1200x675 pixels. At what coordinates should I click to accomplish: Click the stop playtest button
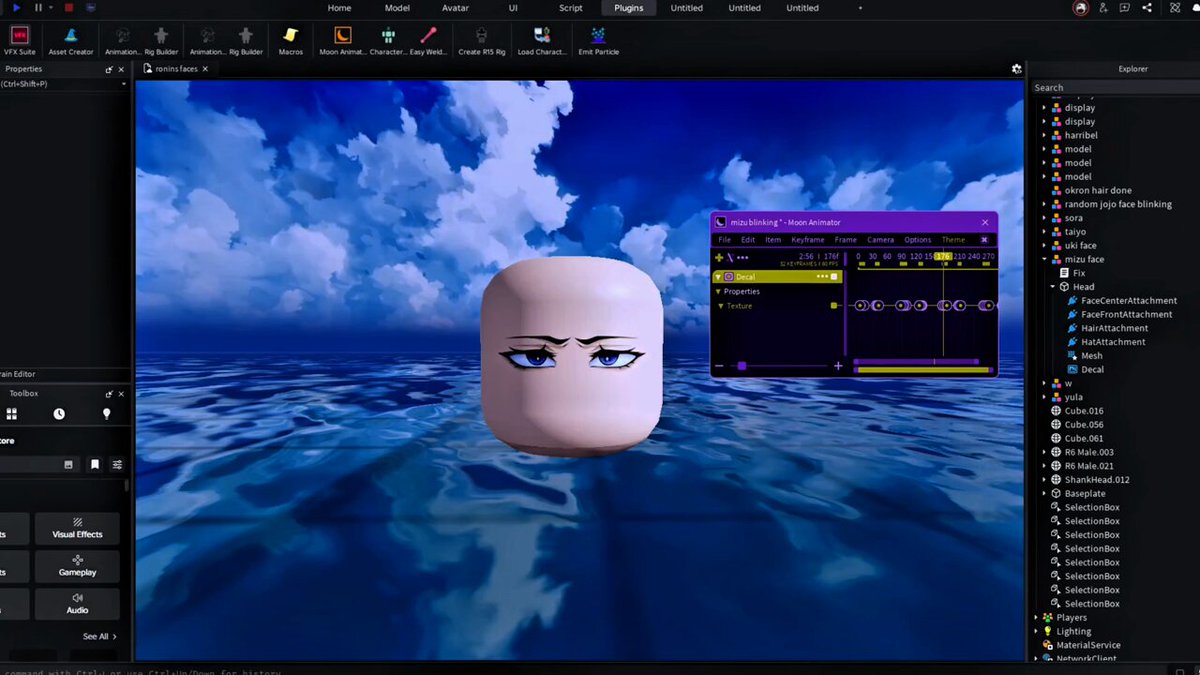[68, 8]
